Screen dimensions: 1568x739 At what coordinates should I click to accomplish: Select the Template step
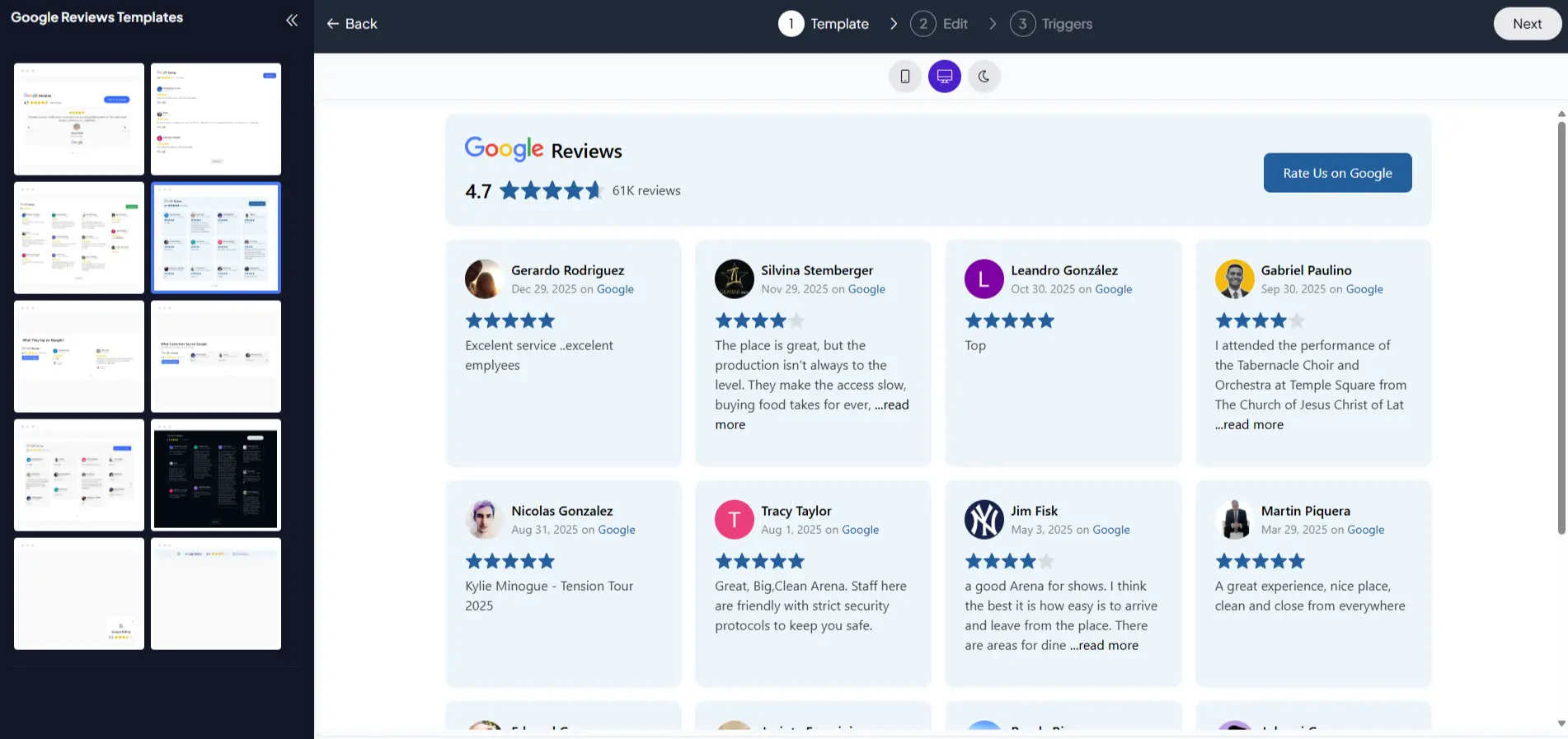coord(824,24)
